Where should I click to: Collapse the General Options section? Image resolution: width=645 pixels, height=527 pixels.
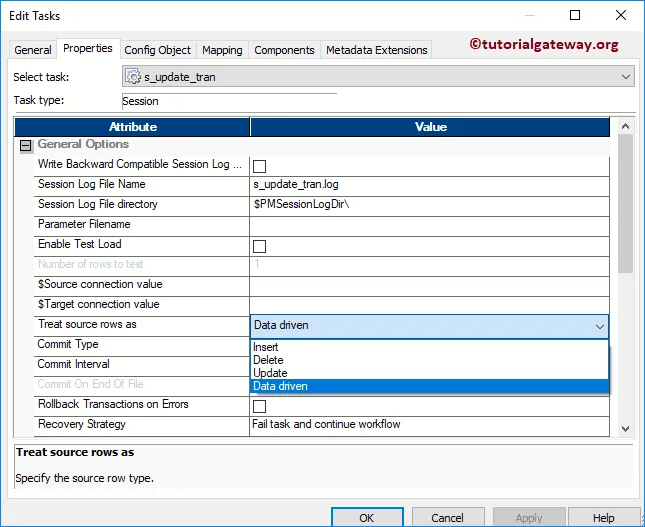26,145
